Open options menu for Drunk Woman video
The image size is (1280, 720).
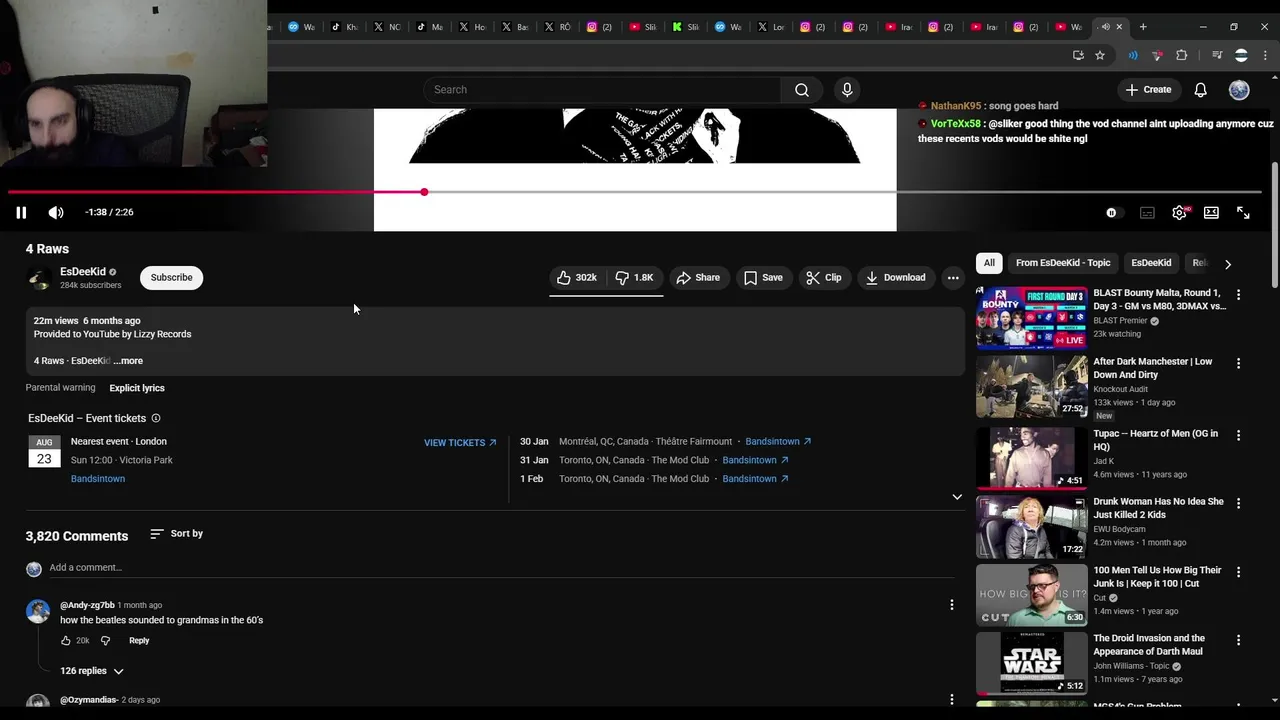pyautogui.click(x=1238, y=504)
